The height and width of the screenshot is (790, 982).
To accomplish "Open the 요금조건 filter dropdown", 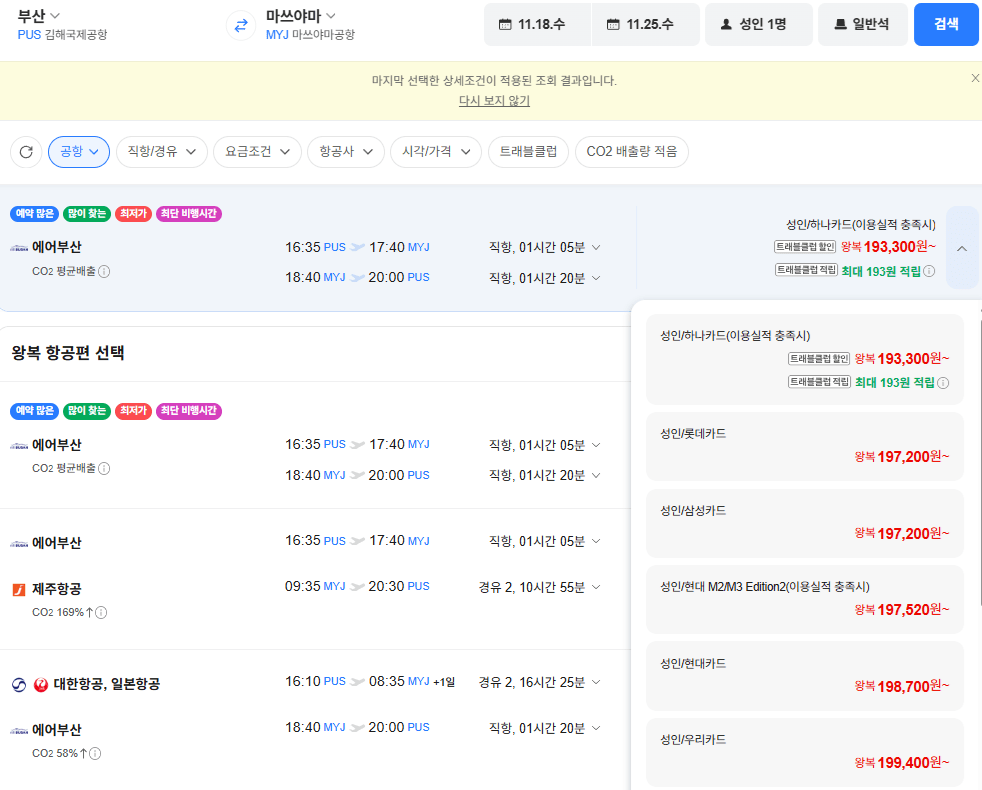I will click(257, 152).
